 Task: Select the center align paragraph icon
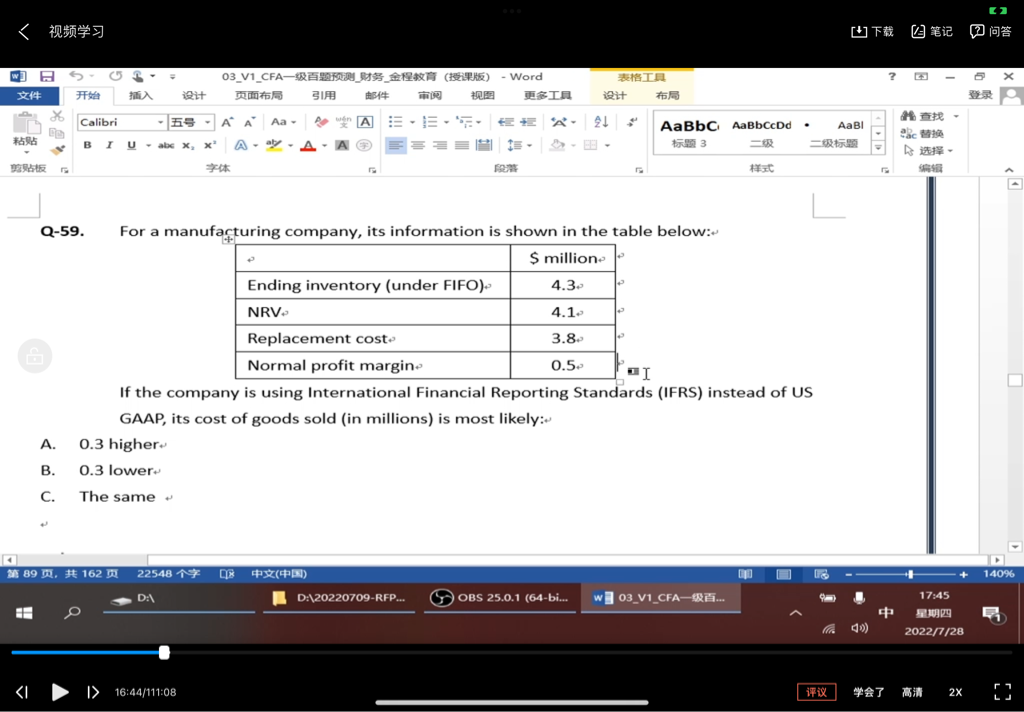tap(418, 146)
